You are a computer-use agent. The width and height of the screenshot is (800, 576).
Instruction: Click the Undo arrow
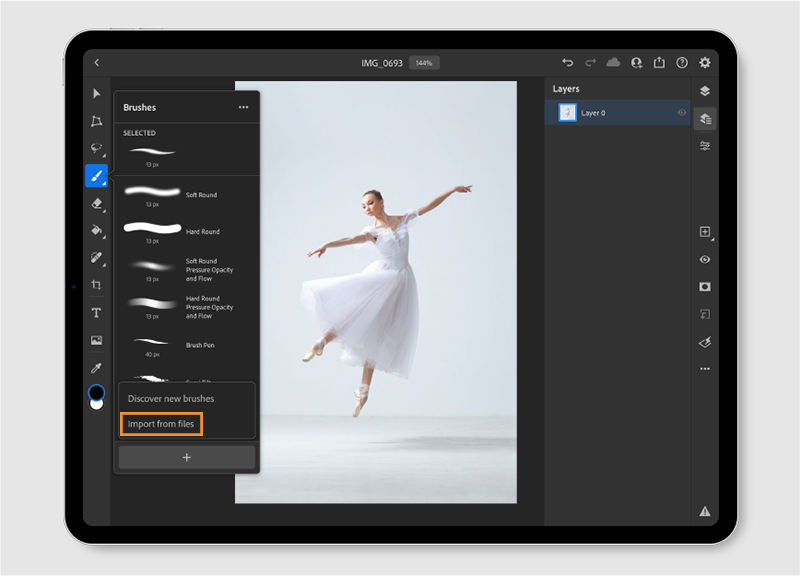tap(568, 62)
